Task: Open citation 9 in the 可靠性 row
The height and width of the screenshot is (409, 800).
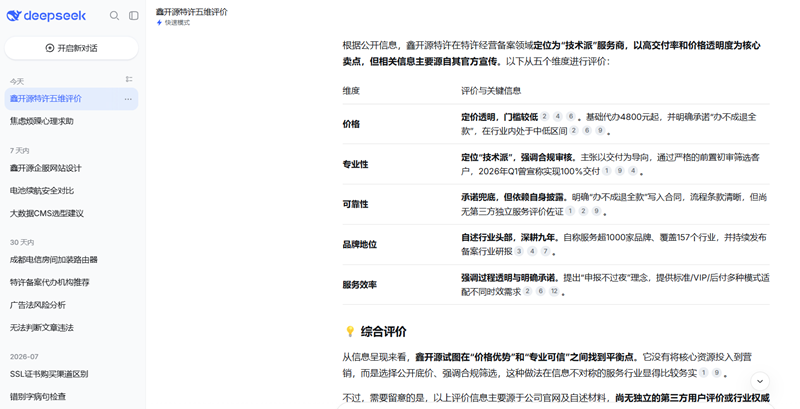Action: click(596, 211)
